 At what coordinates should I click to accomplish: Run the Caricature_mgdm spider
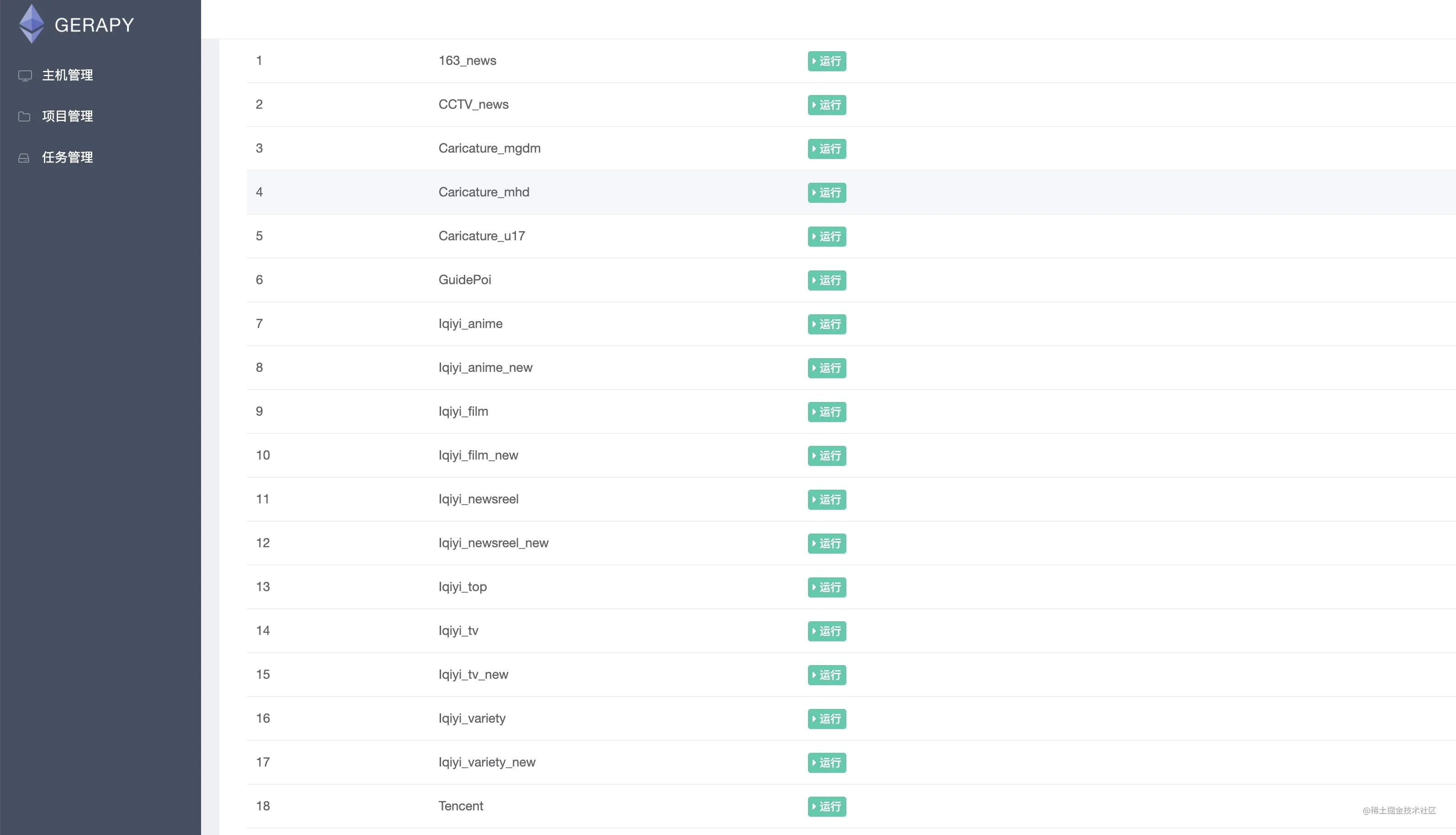pyautogui.click(x=827, y=148)
